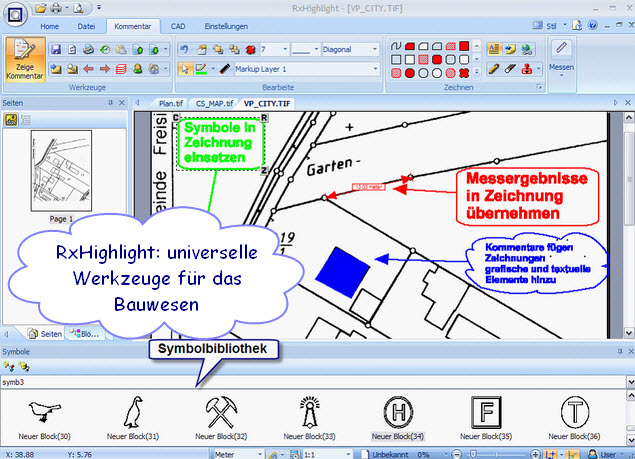This screenshot has width=635, height=459.
Task: Click the red left arrow icon
Action: coord(90,69)
